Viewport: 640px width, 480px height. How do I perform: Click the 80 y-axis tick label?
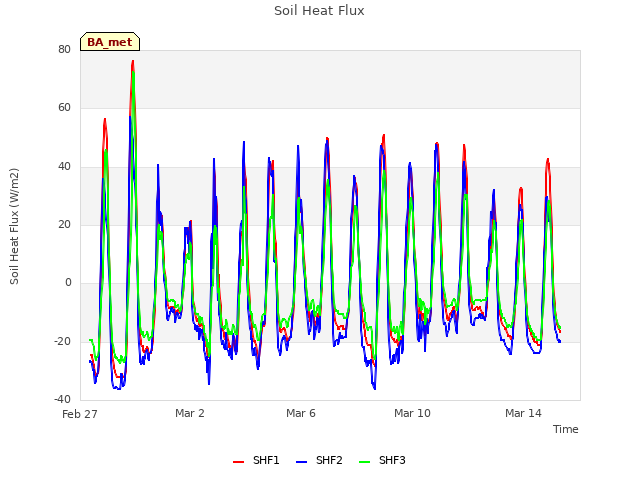(64, 49)
